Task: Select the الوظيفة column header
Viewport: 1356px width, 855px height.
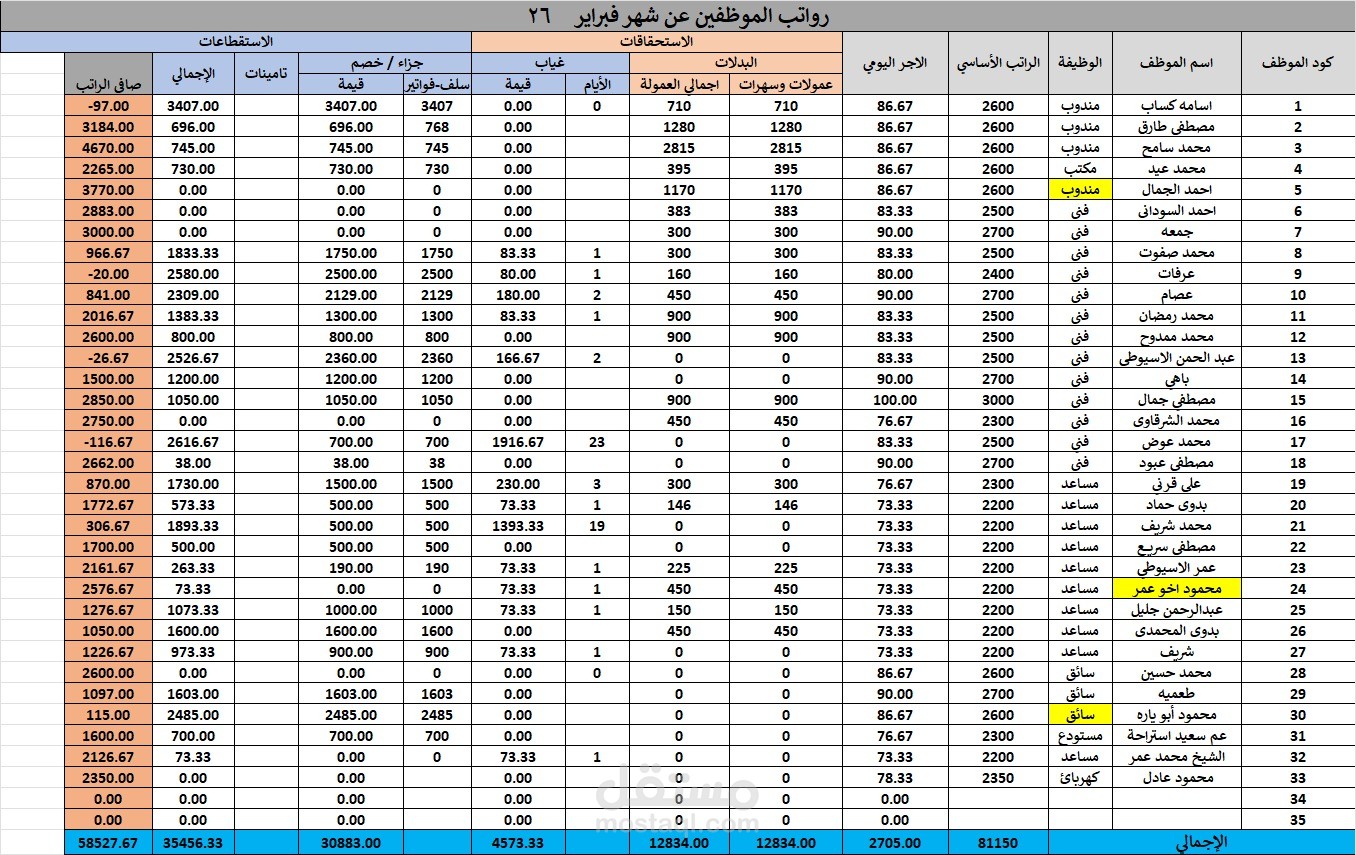Action: tap(1079, 63)
